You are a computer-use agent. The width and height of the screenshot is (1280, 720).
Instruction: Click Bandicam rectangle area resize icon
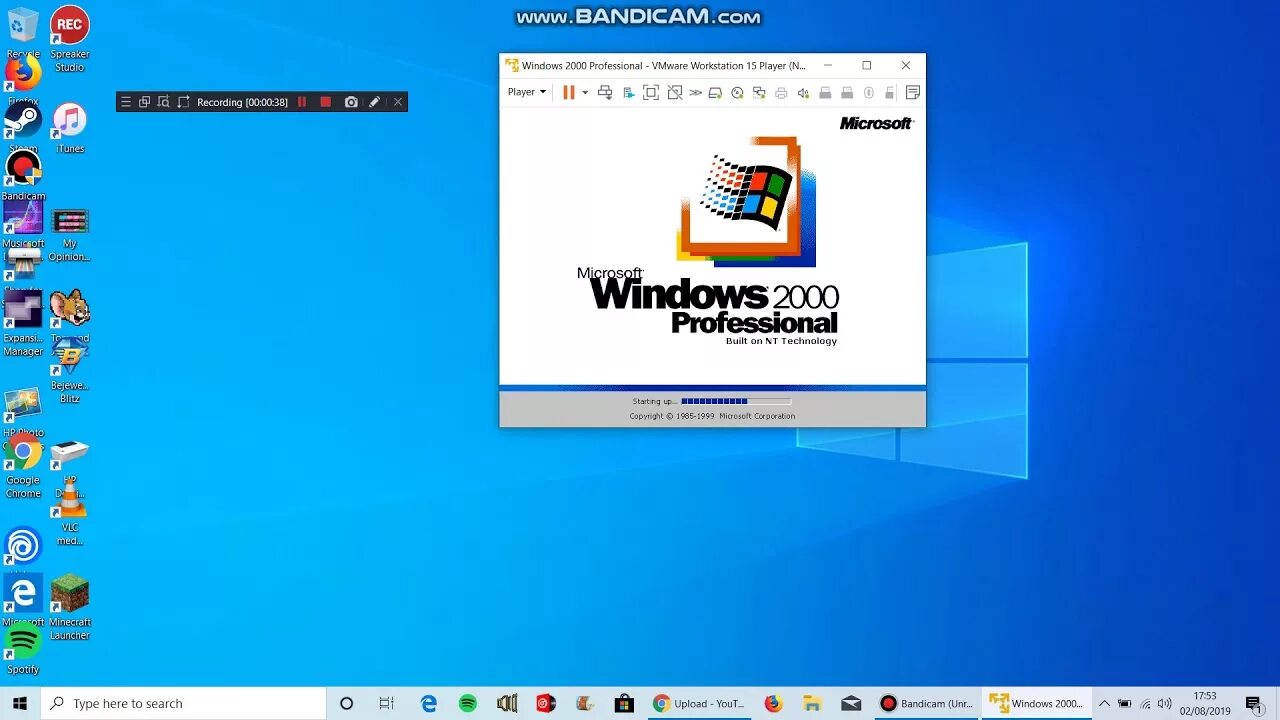[183, 102]
